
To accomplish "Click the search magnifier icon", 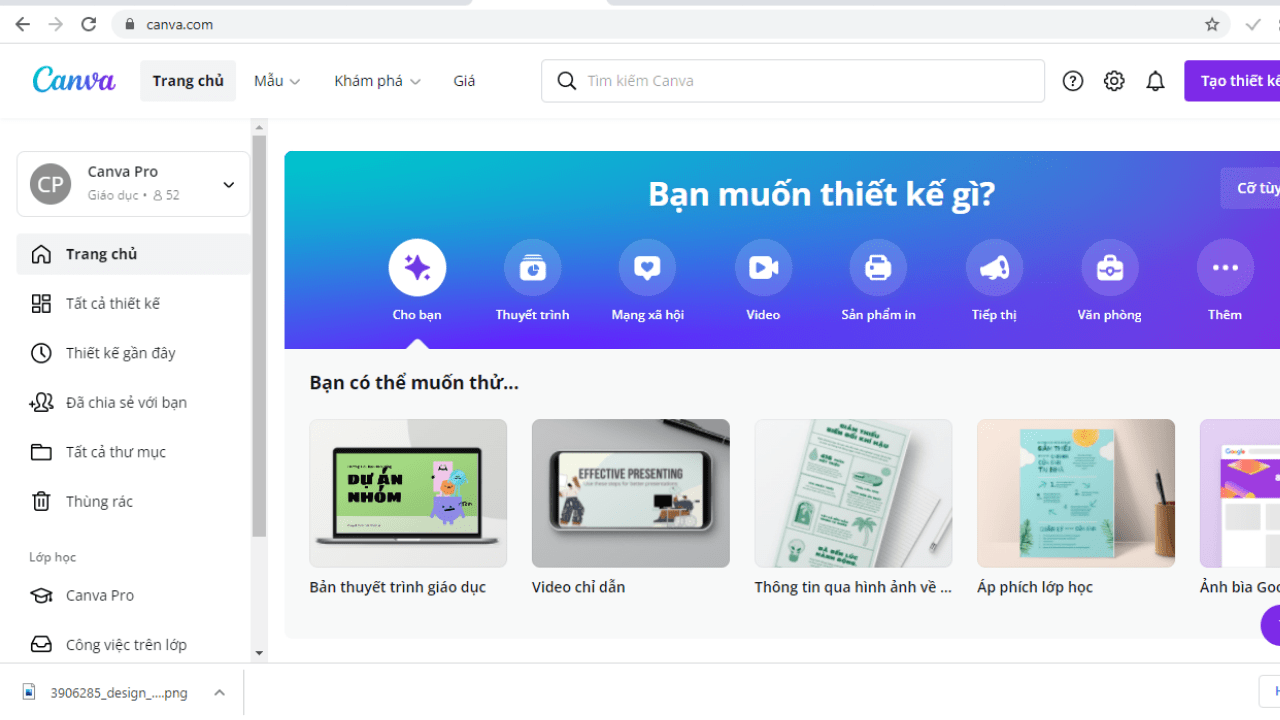I will [x=566, y=81].
